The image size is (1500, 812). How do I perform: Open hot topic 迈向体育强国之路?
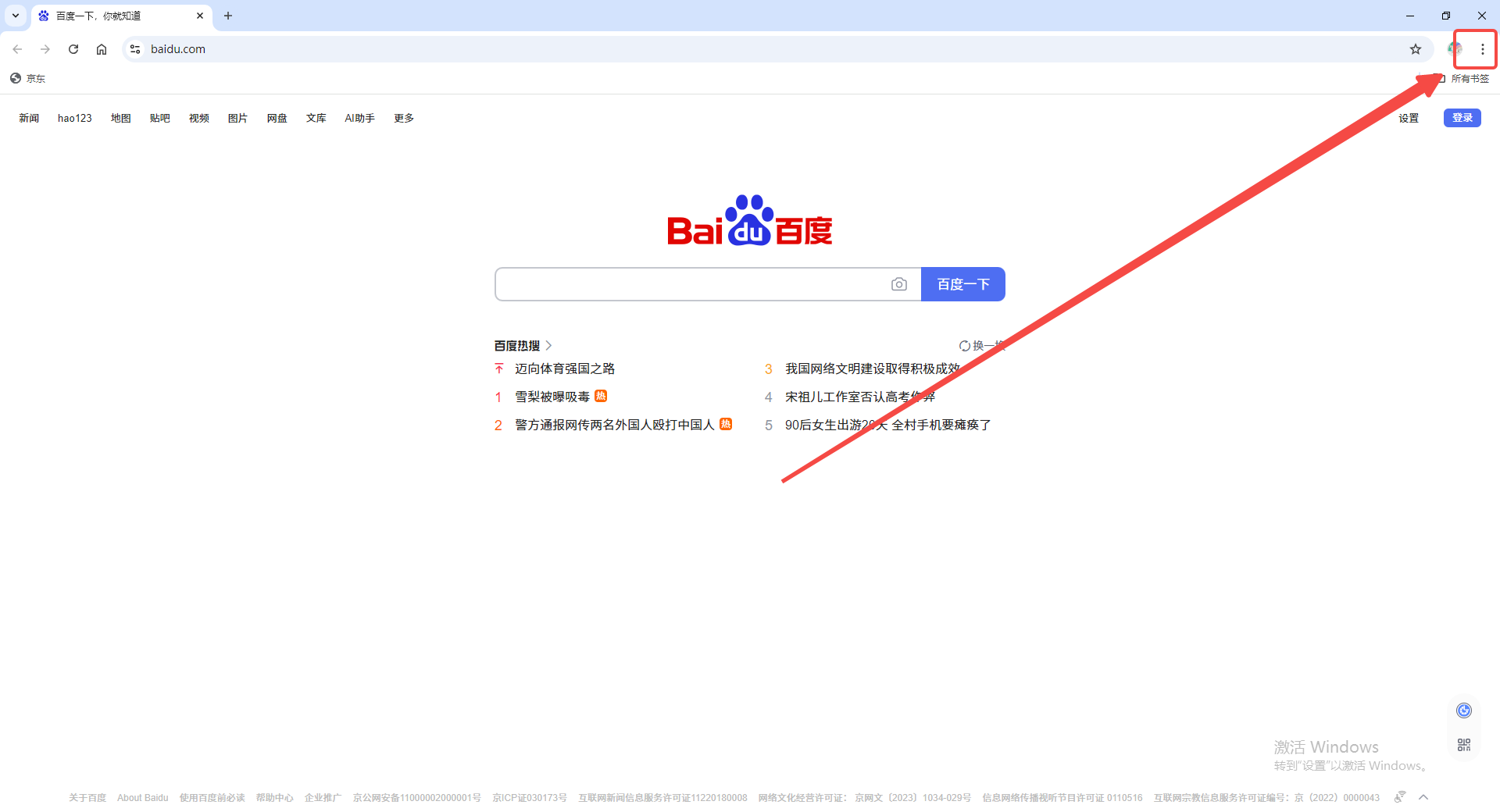point(565,369)
